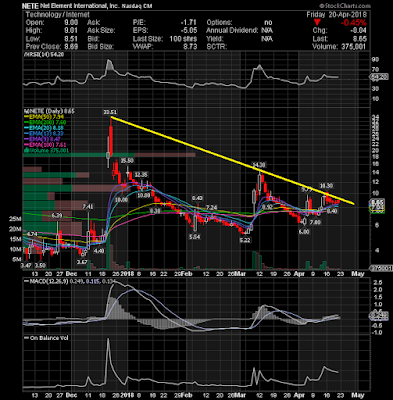The width and height of the screenshot is (393, 400).
Task: Click the 23.51 peak price label
Action: [x=111, y=112]
